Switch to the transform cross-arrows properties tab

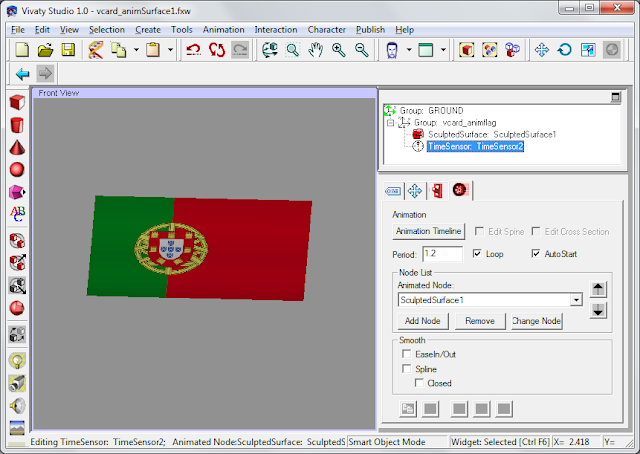(x=415, y=191)
